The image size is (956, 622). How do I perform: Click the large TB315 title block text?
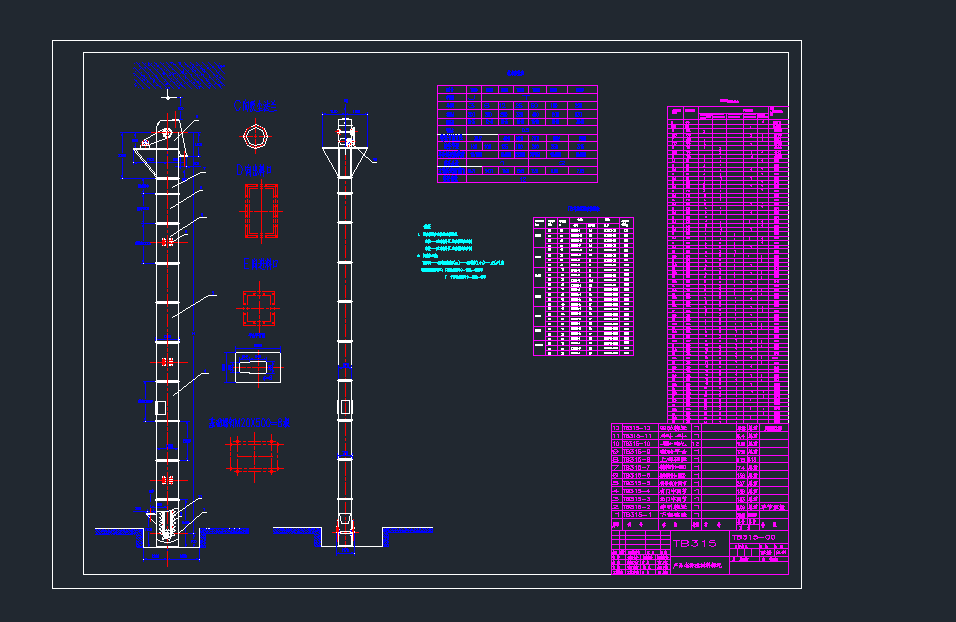(x=695, y=544)
